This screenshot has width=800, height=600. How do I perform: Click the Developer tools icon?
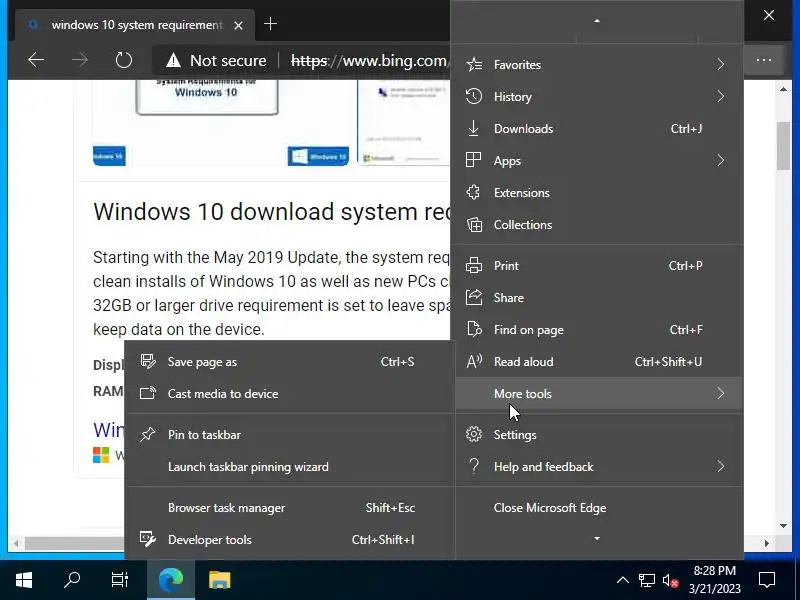(x=148, y=539)
